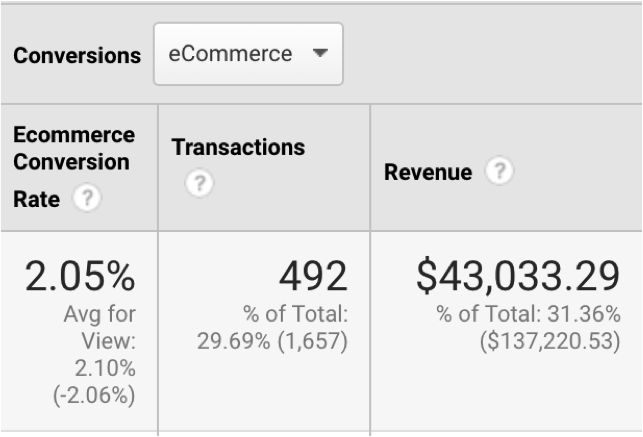The image size is (643, 437).
Task: Click the Avg for View 2.10% (-2.06%) text
Action: click(94, 355)
